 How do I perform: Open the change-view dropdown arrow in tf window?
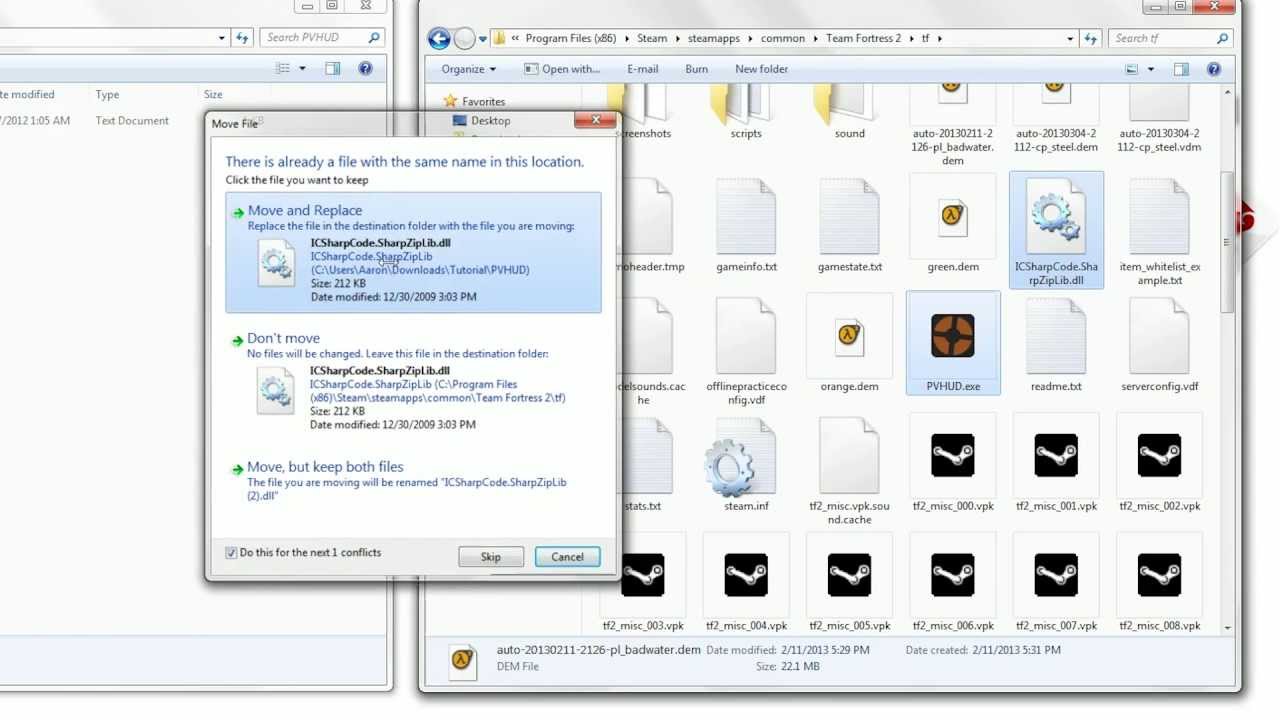coord(1151,69)
